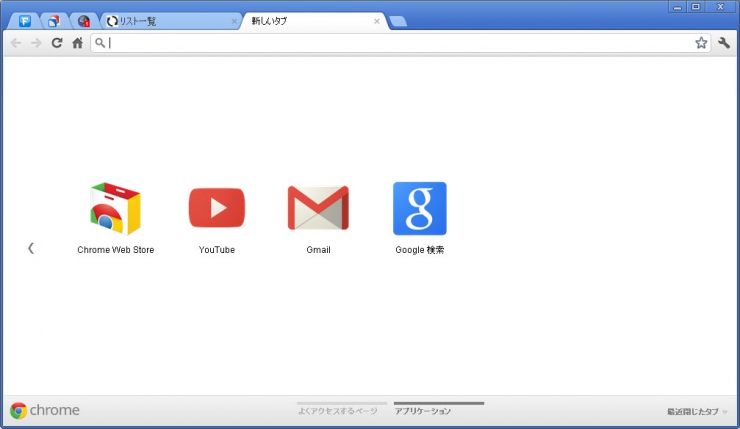
Task: Go back with the back arrow
Action: [16, 43]
